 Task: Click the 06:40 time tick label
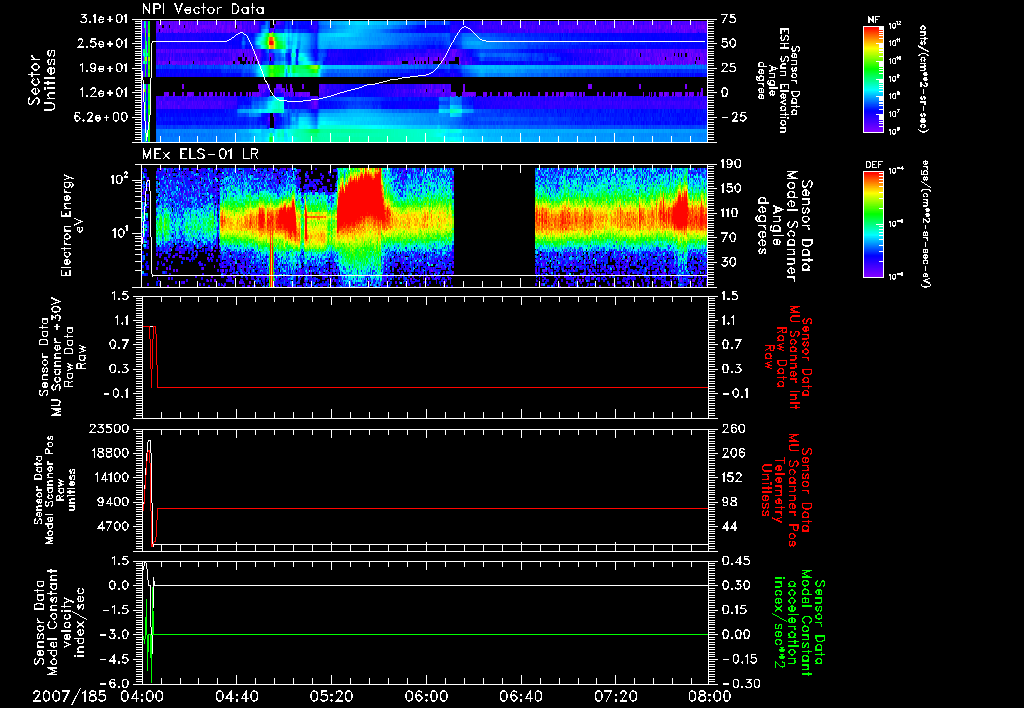click(520, 697)
